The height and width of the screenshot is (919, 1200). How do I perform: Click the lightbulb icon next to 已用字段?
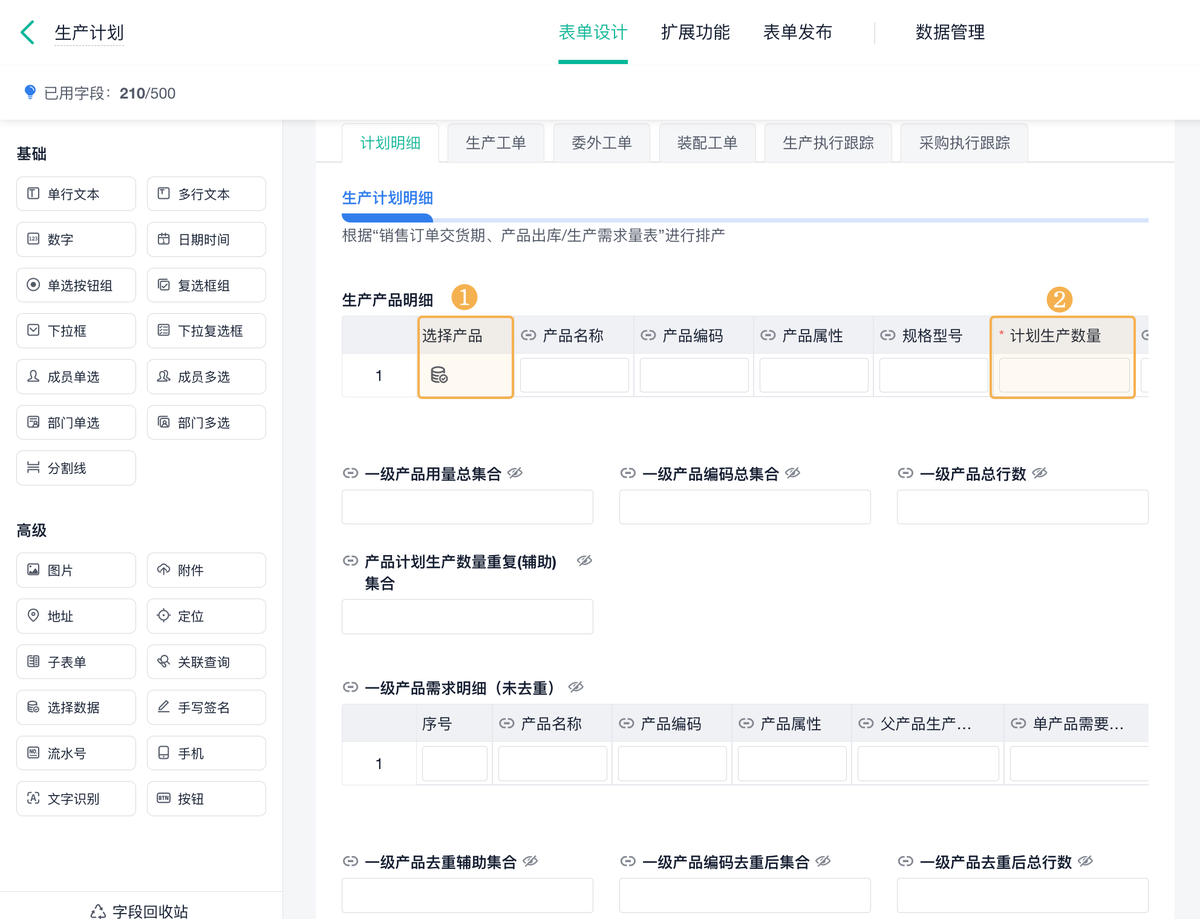point(29,92)
